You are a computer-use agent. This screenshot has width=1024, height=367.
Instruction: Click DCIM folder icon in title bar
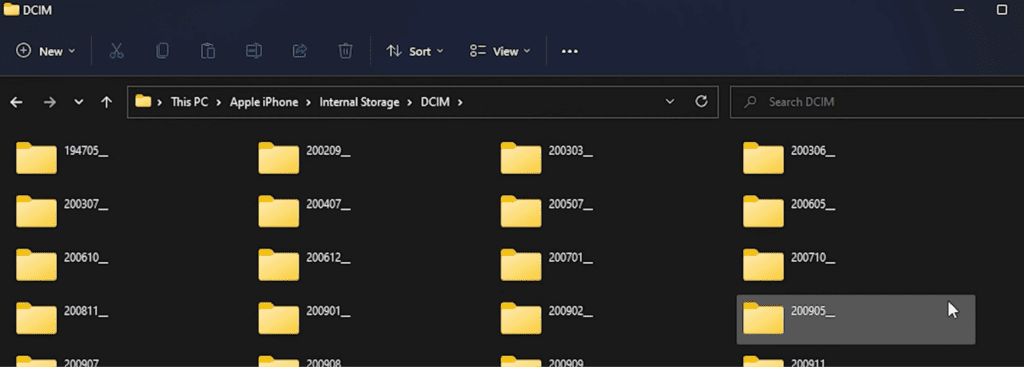point(11,9)
